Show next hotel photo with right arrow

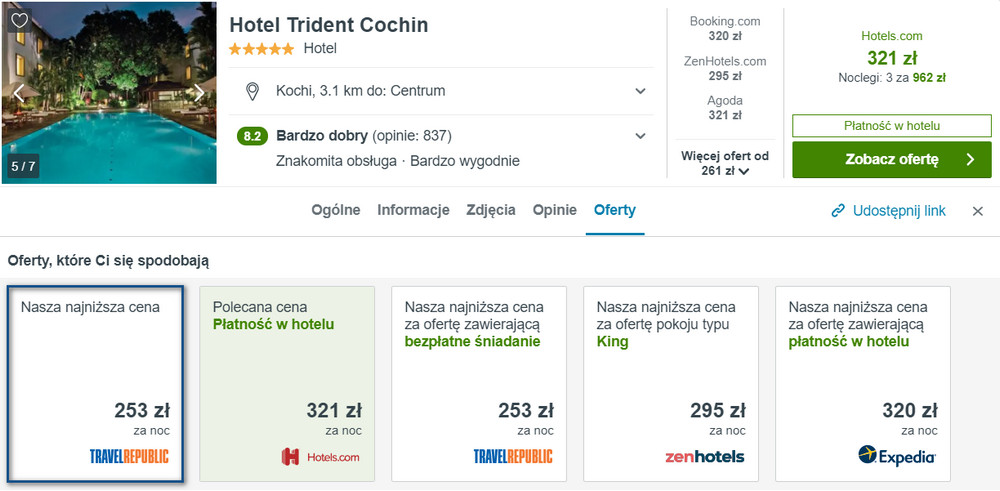[199, 93]
